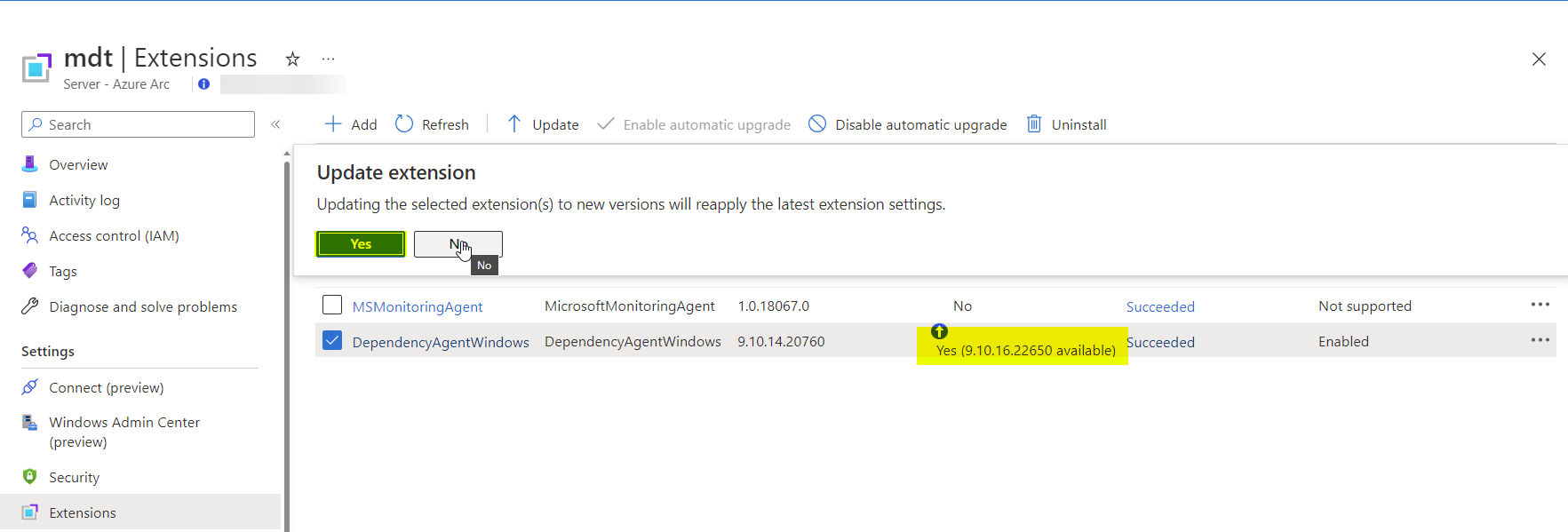Click the mdt Azure Arc server icon
The height and width of the screenshot is (532, 1568).
tap(36, 67)
